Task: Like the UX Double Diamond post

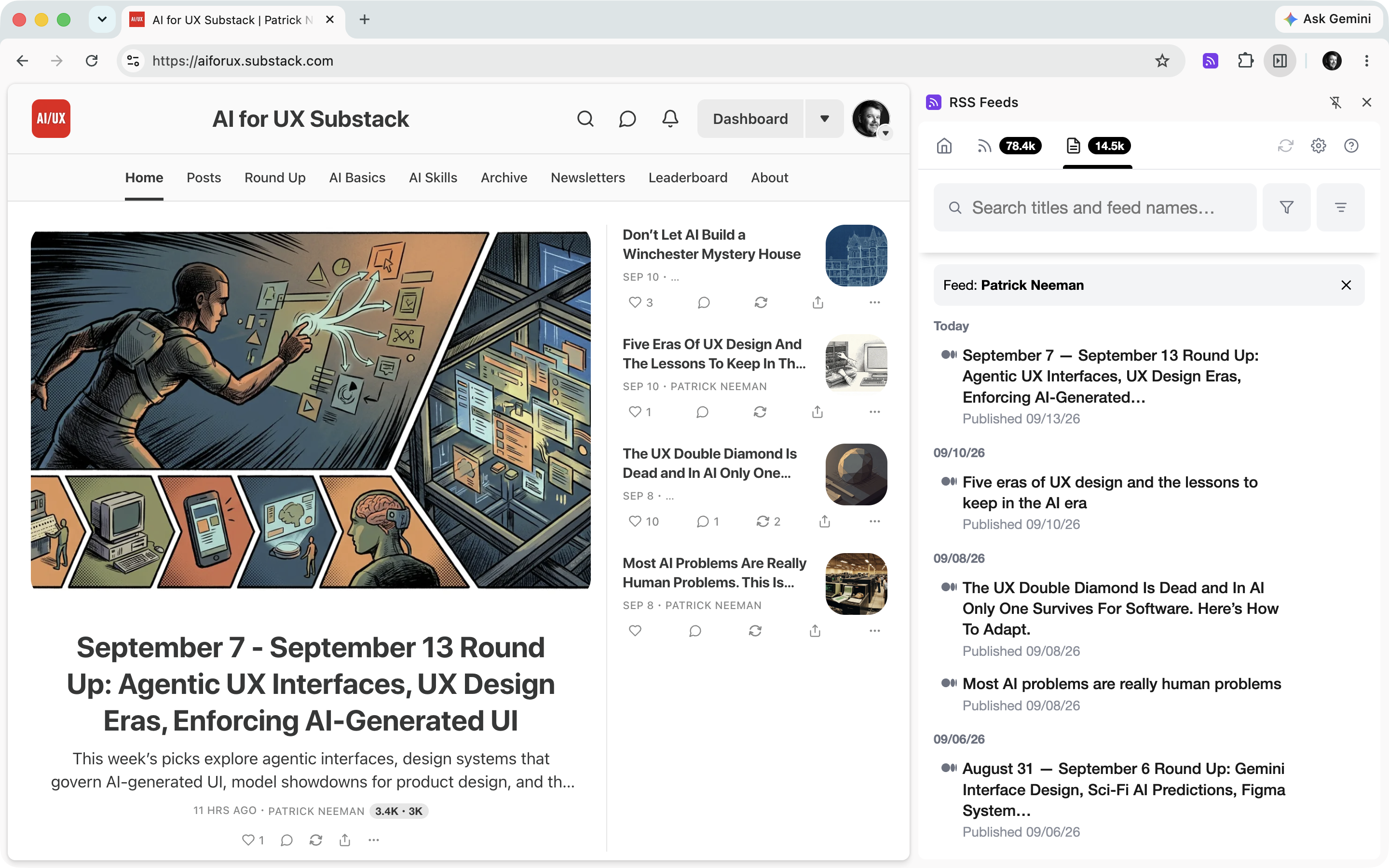Action: pyautogui.click(x=635, y=521)
